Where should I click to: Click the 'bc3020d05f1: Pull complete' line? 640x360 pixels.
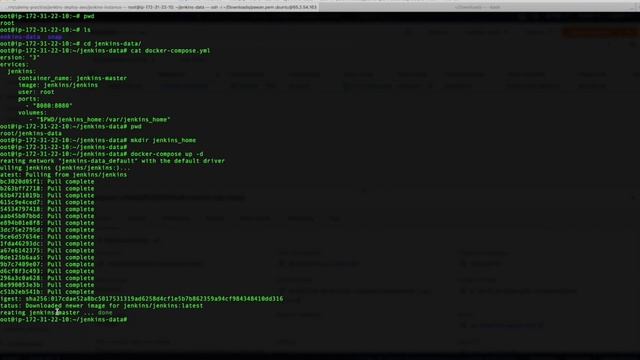point(47,182)
